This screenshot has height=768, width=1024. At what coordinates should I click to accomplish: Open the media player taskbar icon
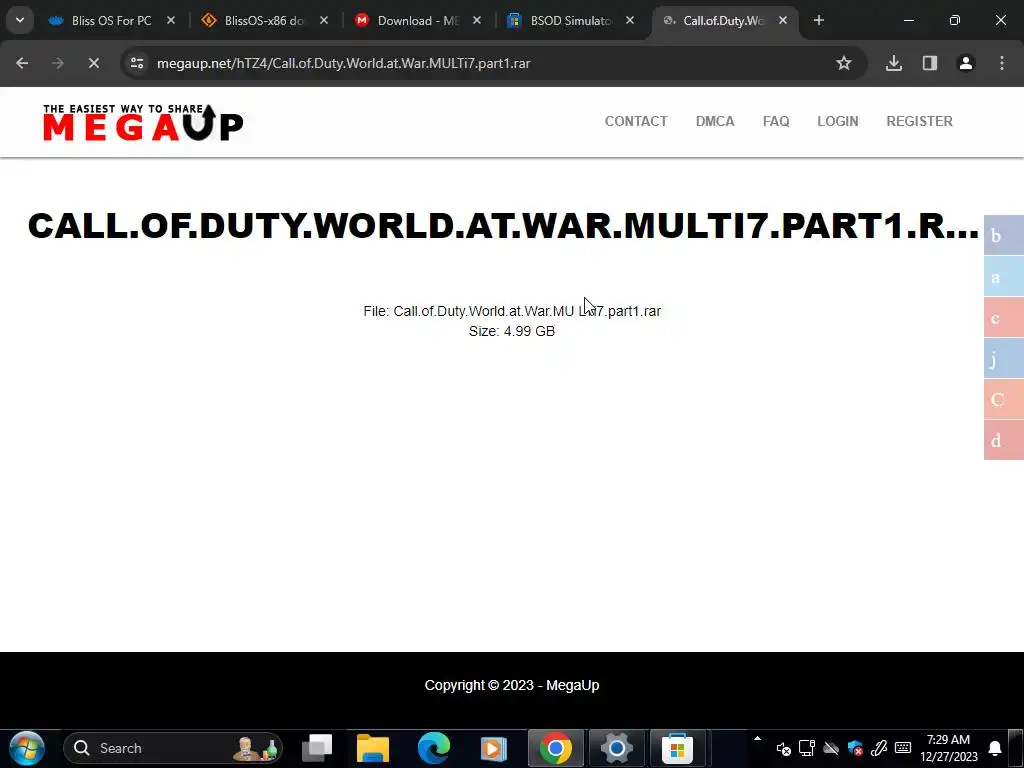coord(494,748)
